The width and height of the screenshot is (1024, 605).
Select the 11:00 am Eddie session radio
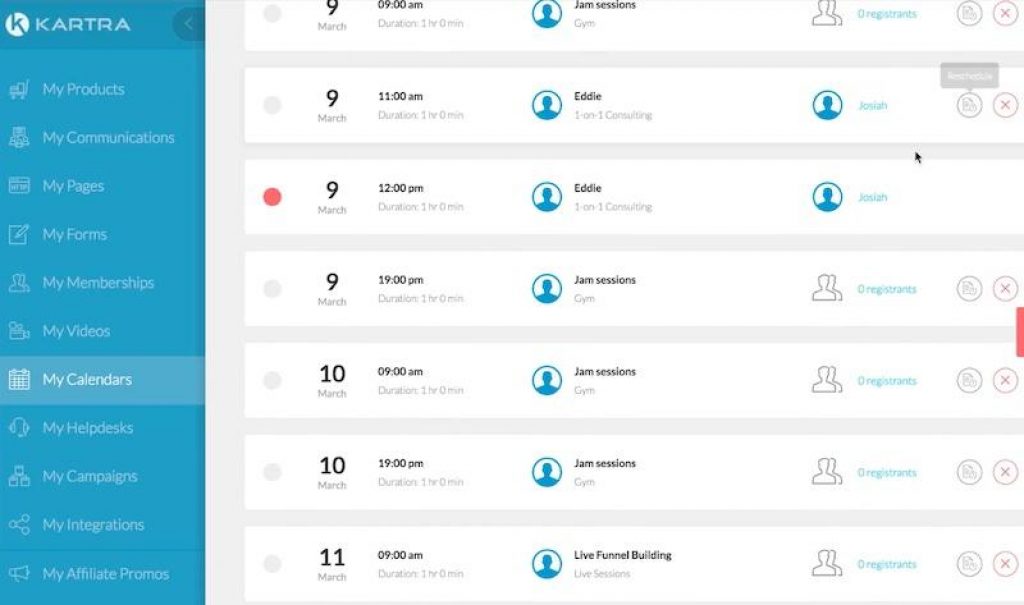coord(272,105)
